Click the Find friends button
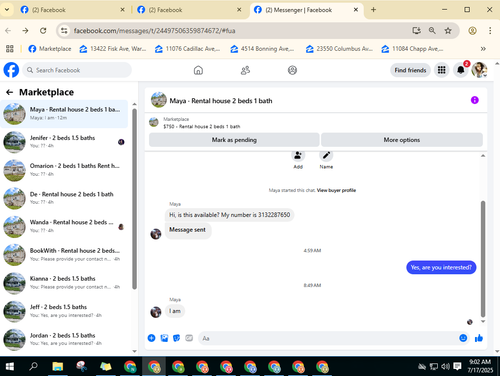 click(x=410, y=70)
